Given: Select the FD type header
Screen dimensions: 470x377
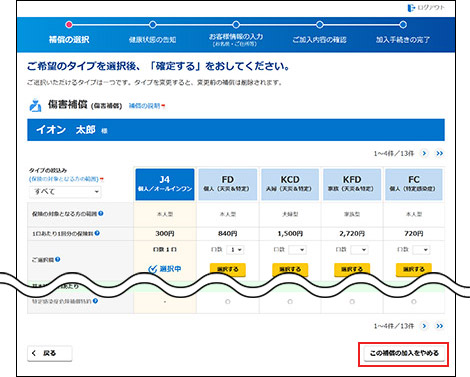Looking at the screenshot, I should pyautogui.click(x=228, y=184).
